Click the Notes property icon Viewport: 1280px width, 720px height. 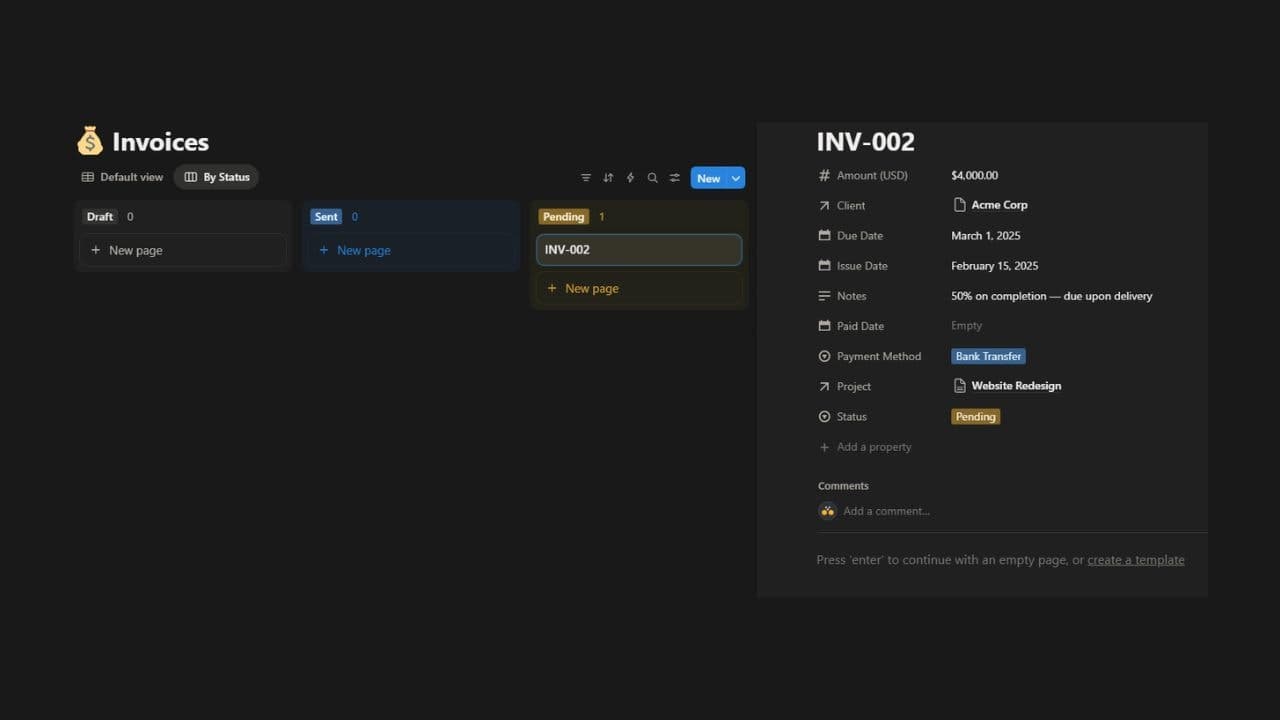[822, 296]
